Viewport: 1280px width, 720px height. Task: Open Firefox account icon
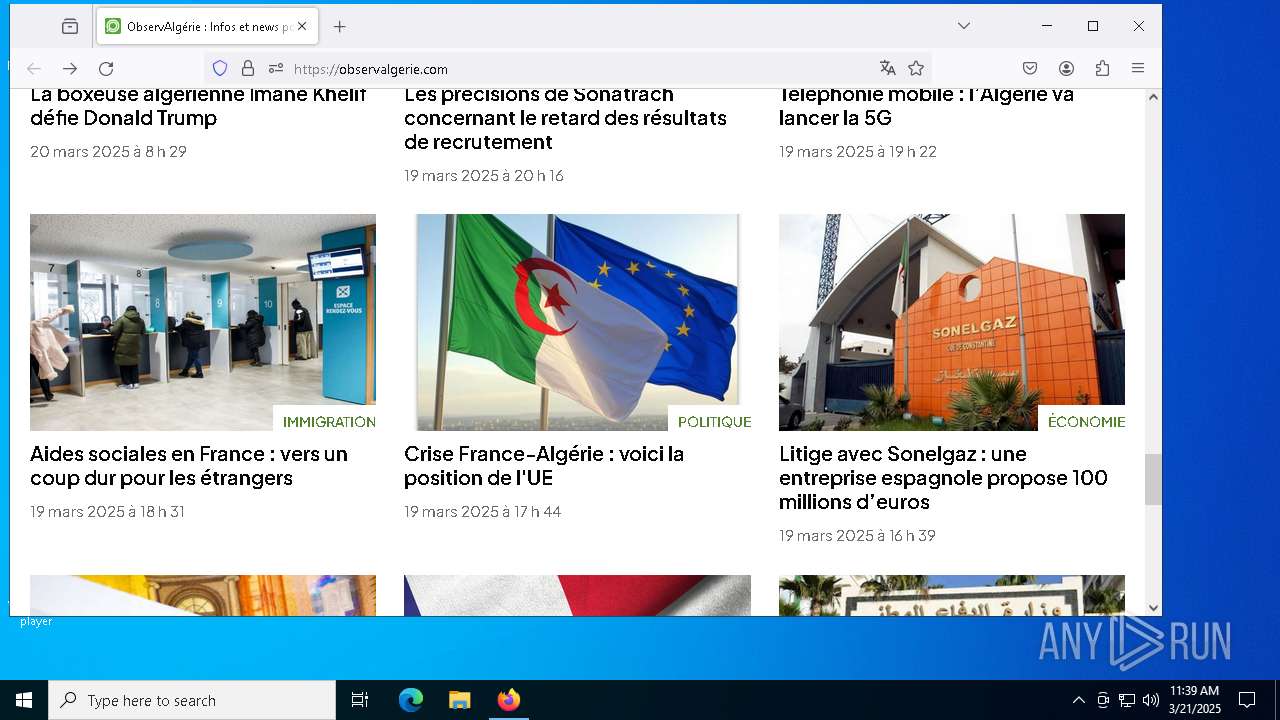(1066, 69)
